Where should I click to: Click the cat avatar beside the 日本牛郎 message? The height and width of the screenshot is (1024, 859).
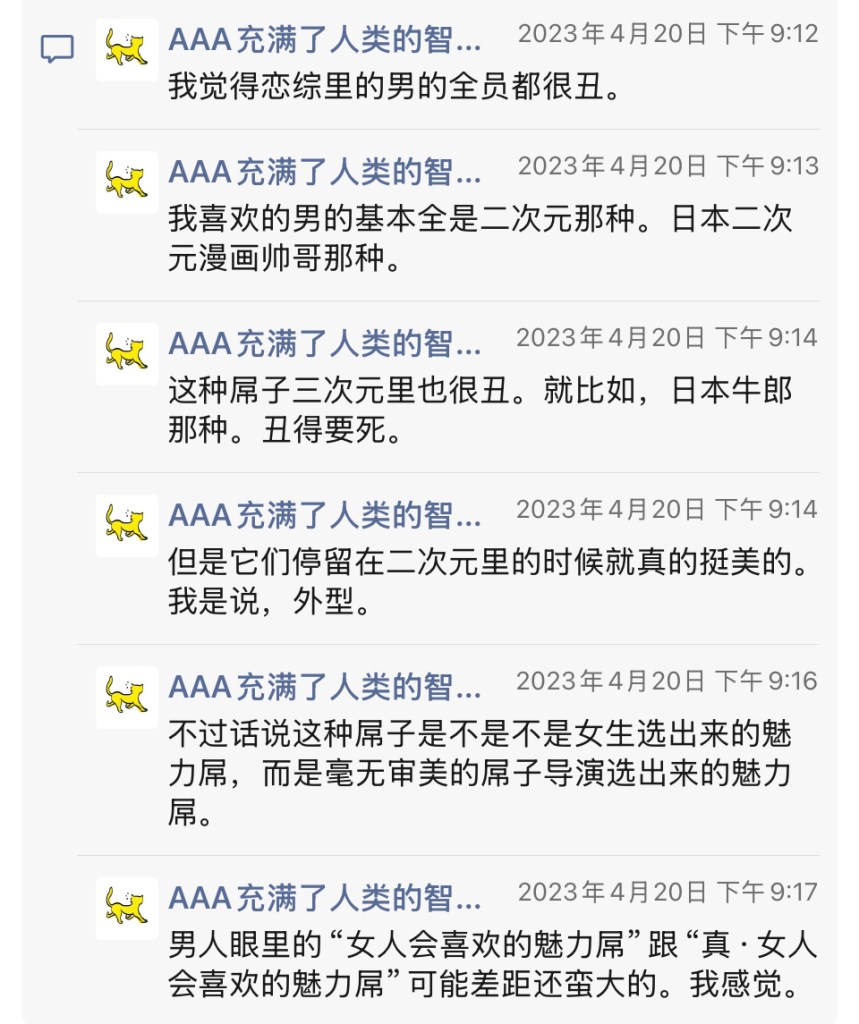pos(127,354)
